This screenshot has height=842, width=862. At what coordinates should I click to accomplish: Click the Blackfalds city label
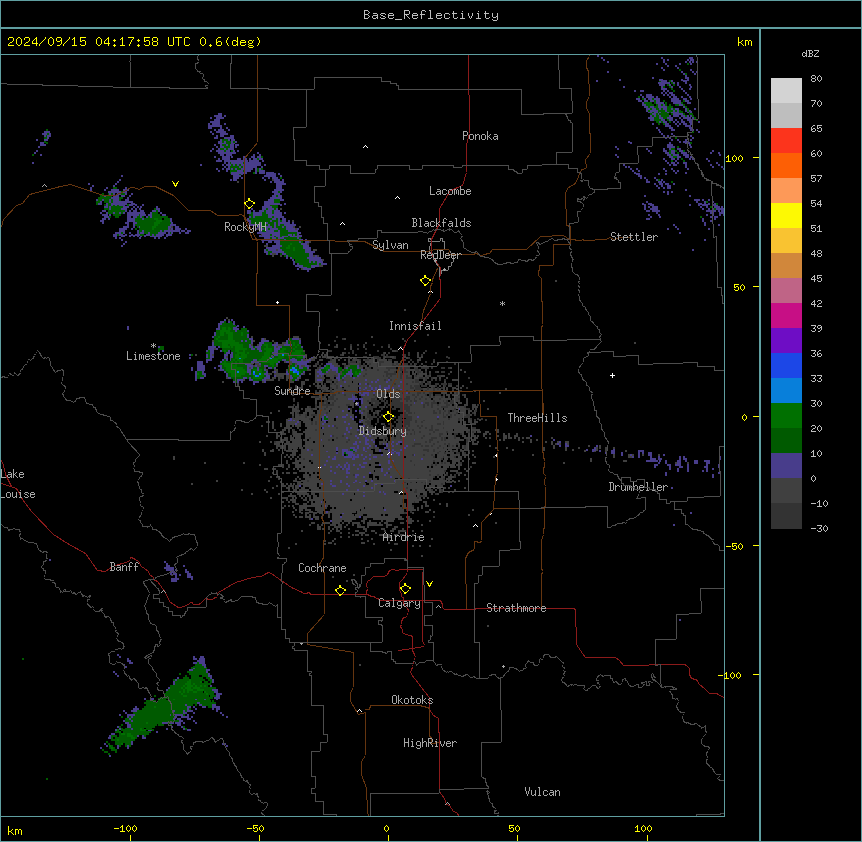(x=441, y=223)
